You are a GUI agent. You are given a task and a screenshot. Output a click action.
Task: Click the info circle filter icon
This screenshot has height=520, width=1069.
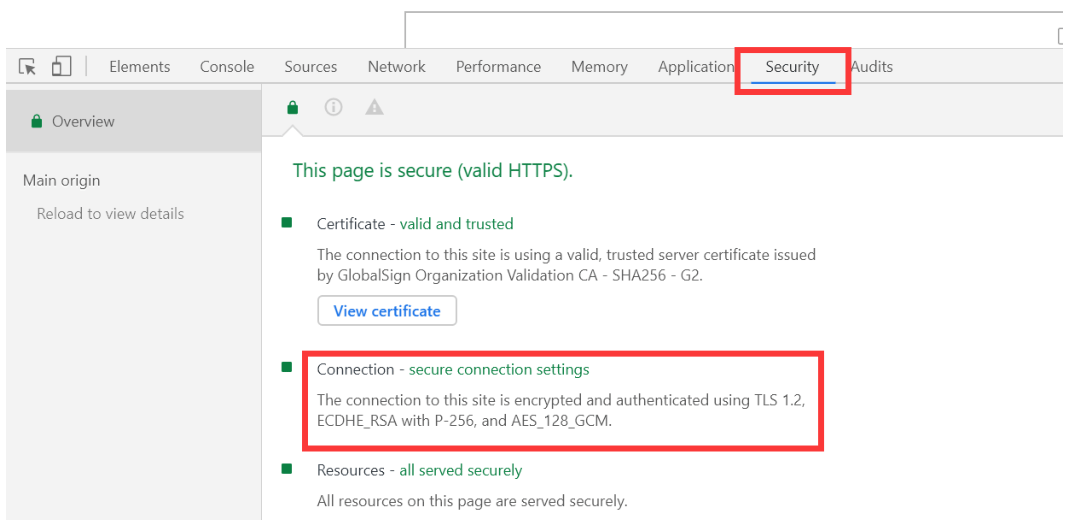click(x=333, y=108)
